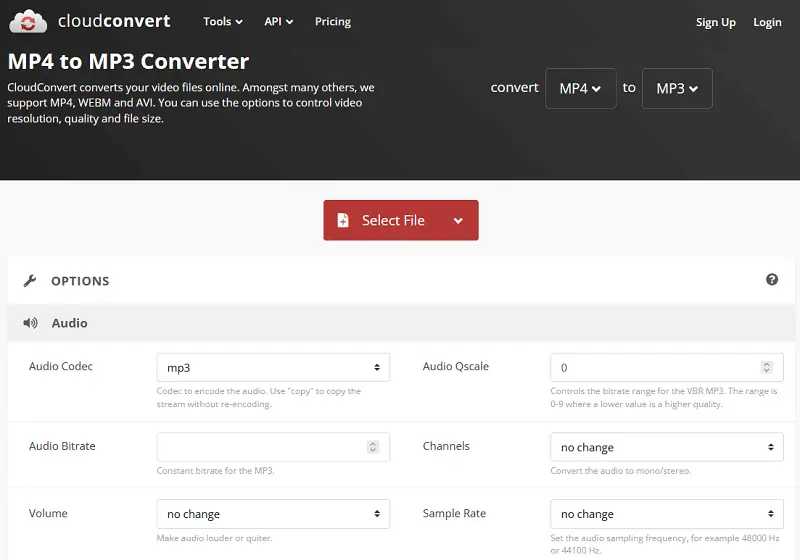Viewport: 800px width, 560px height.
Task: Click the Sample Rate label
Action: 454,513
